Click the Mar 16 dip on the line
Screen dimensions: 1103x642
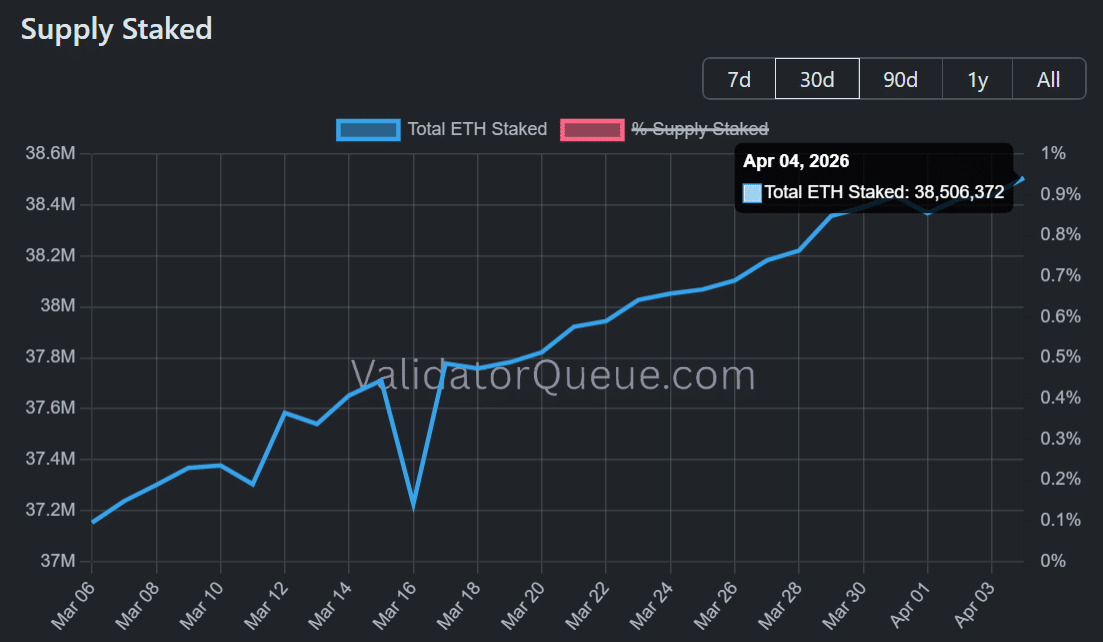413,505
